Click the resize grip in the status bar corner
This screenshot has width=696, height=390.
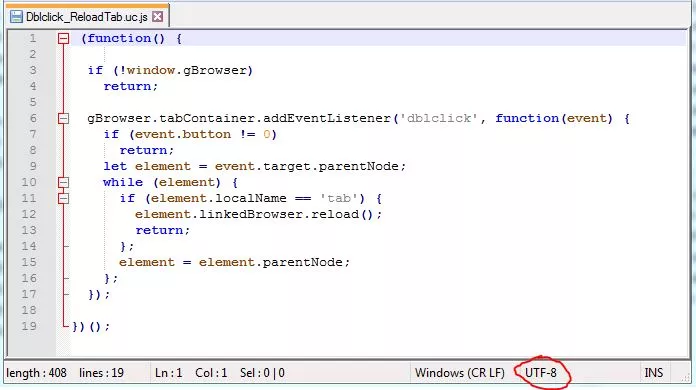click(x=685, y=376)
